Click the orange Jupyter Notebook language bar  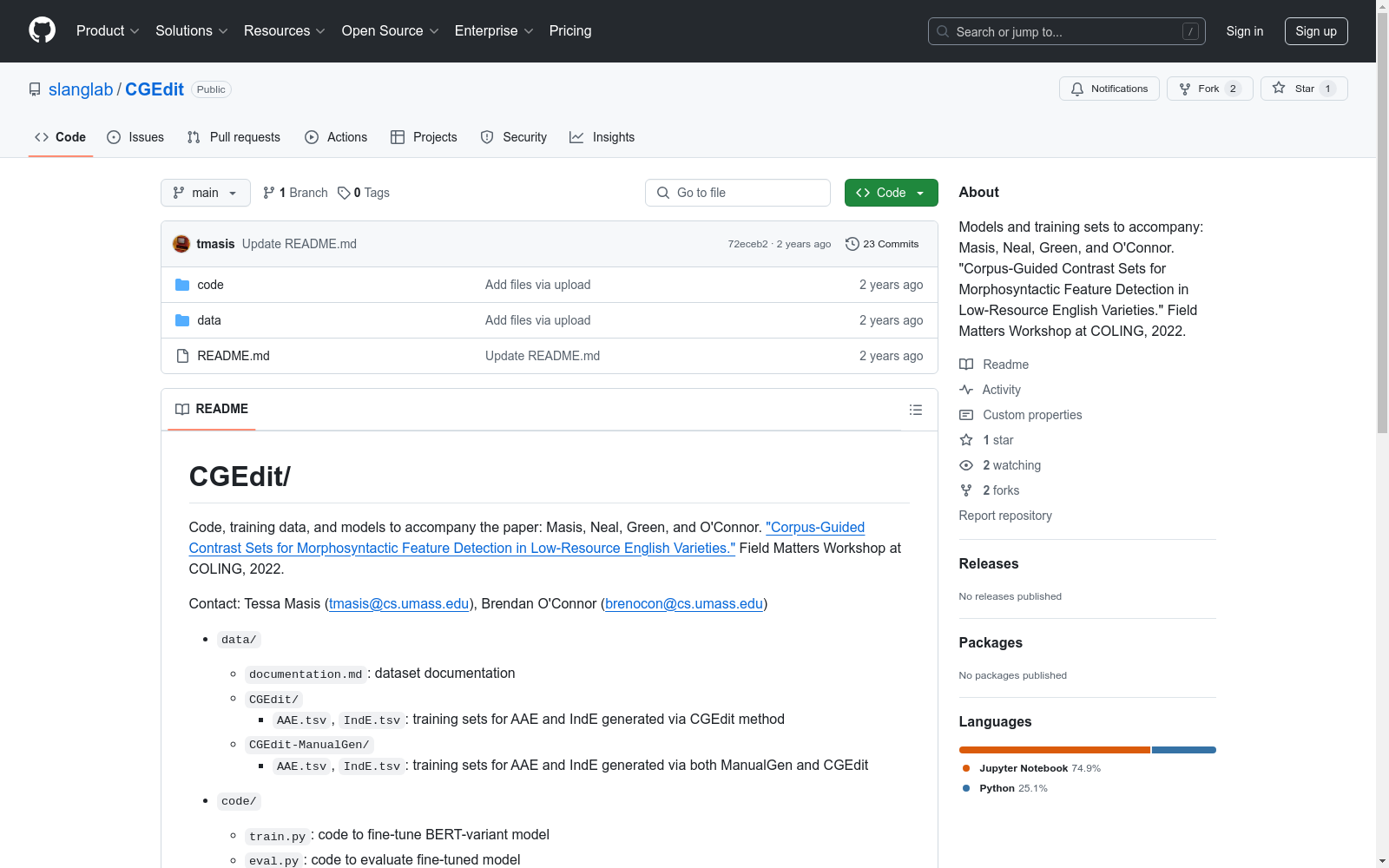[1055, 750]
